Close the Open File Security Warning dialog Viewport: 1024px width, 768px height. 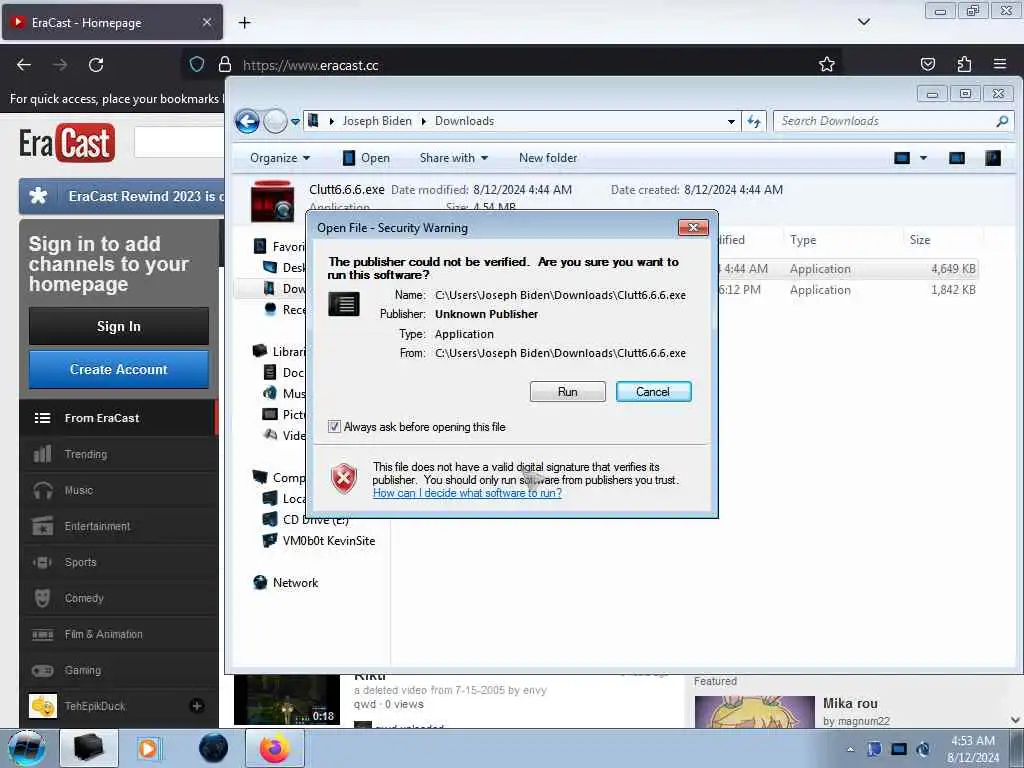coord(693,227)
